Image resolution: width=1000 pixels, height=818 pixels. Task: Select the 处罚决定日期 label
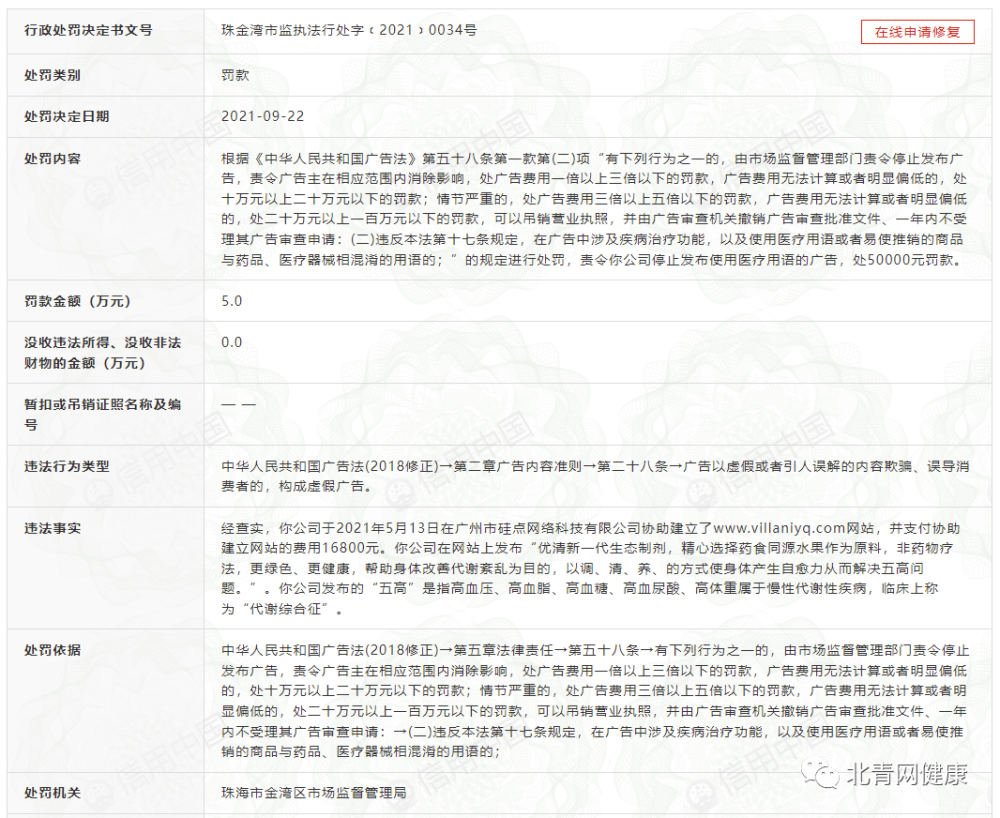pos(66,117)
